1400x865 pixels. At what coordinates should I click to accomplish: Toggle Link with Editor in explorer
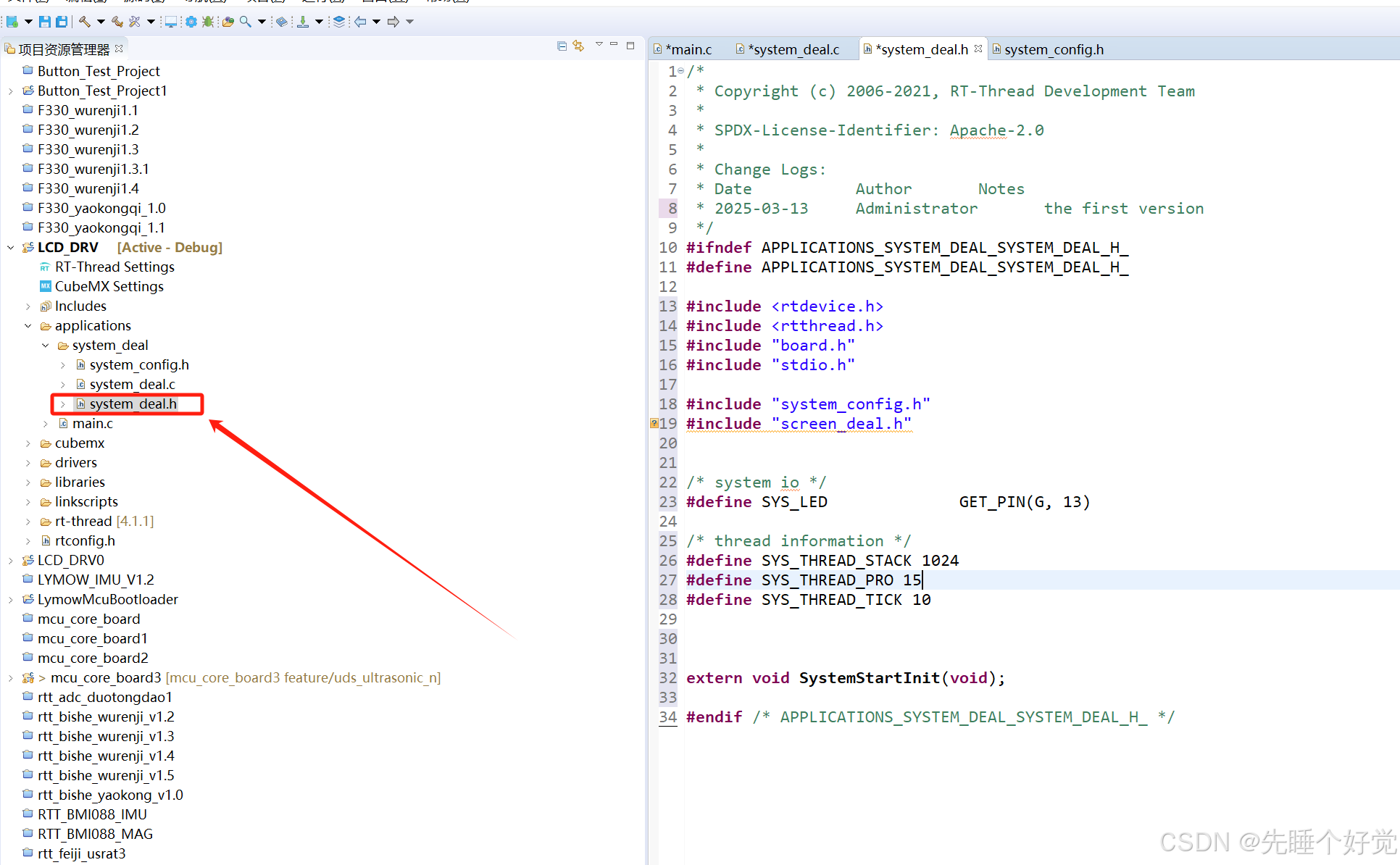pos(578,46)
